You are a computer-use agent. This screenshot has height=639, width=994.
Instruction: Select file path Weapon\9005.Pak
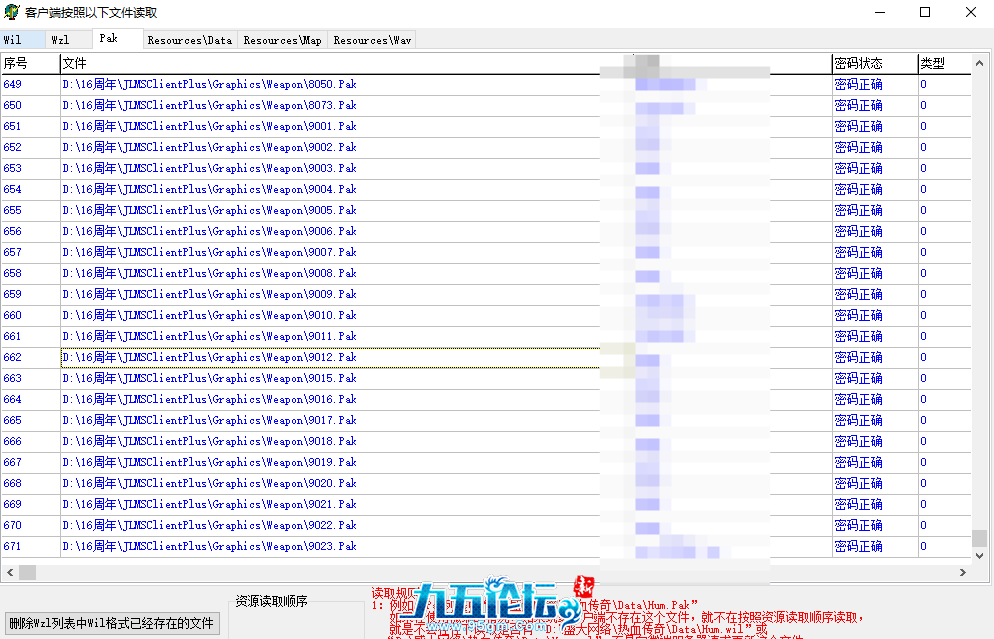[209, 210]
